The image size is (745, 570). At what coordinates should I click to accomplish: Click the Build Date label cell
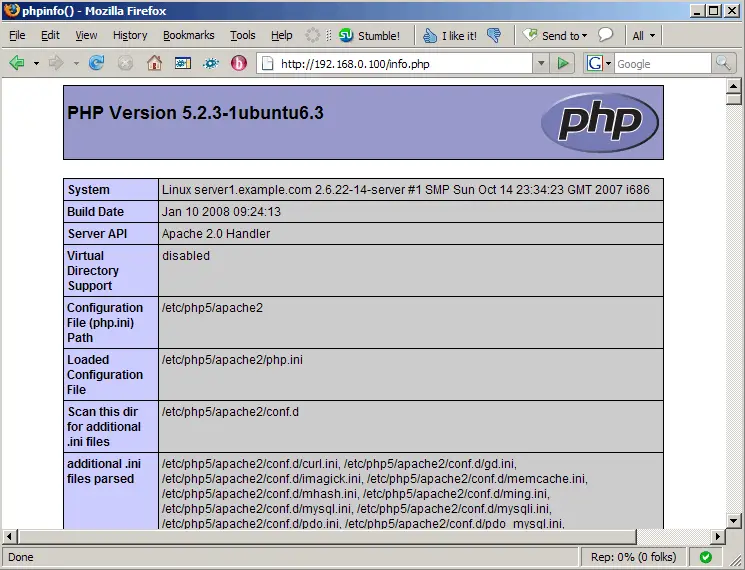point(111,211)
